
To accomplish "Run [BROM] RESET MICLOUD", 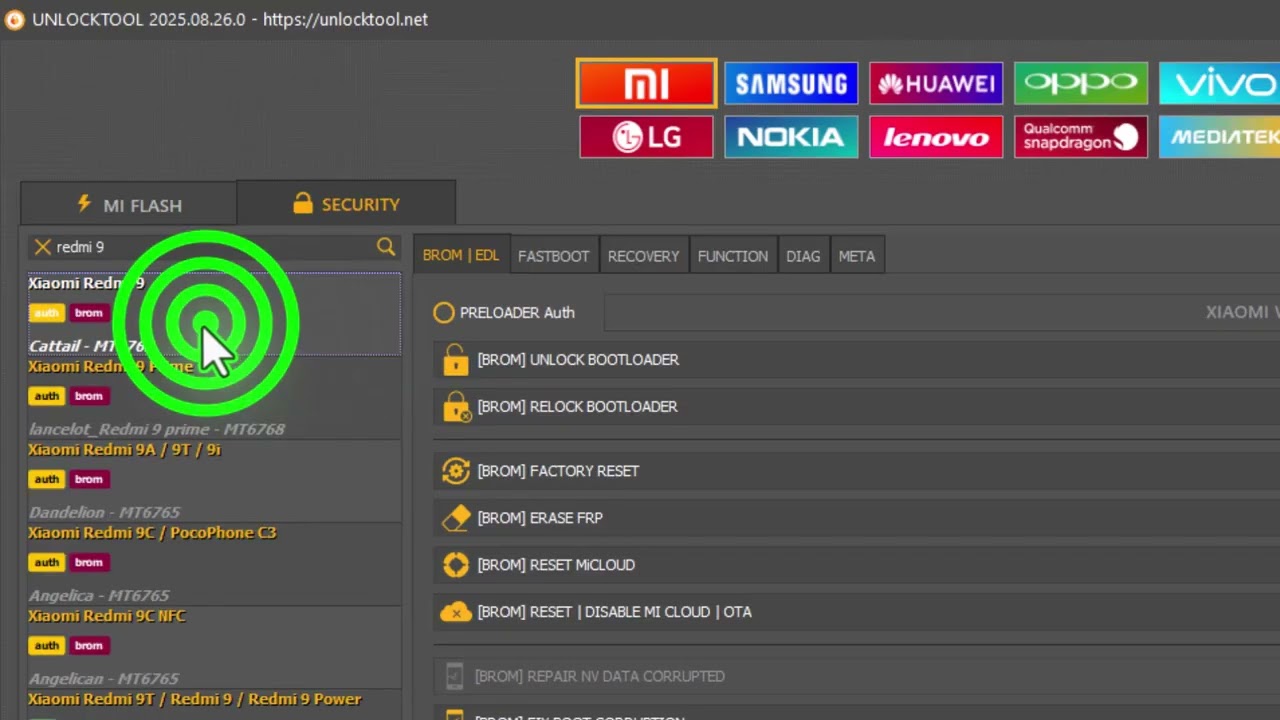I will pyautogui.click(x=856, y=565).
